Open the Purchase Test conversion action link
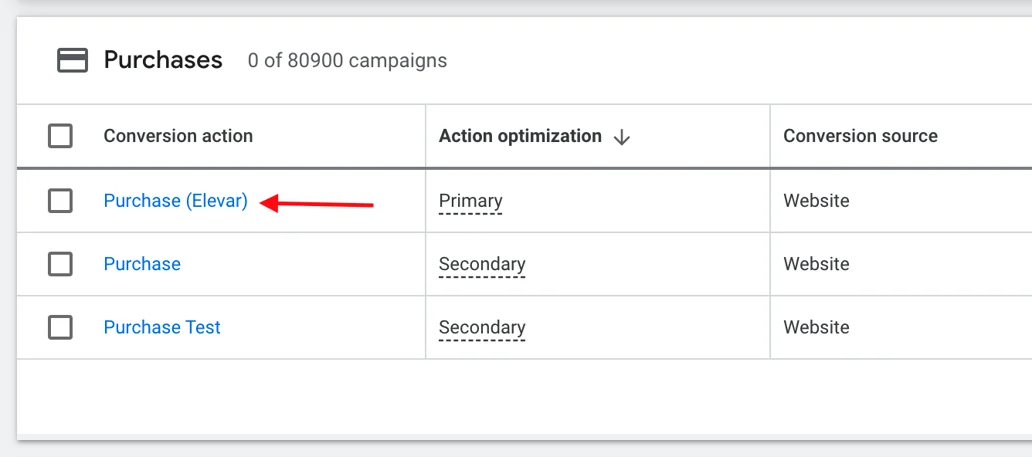The image size is (1032, 457). click(162, 327)
